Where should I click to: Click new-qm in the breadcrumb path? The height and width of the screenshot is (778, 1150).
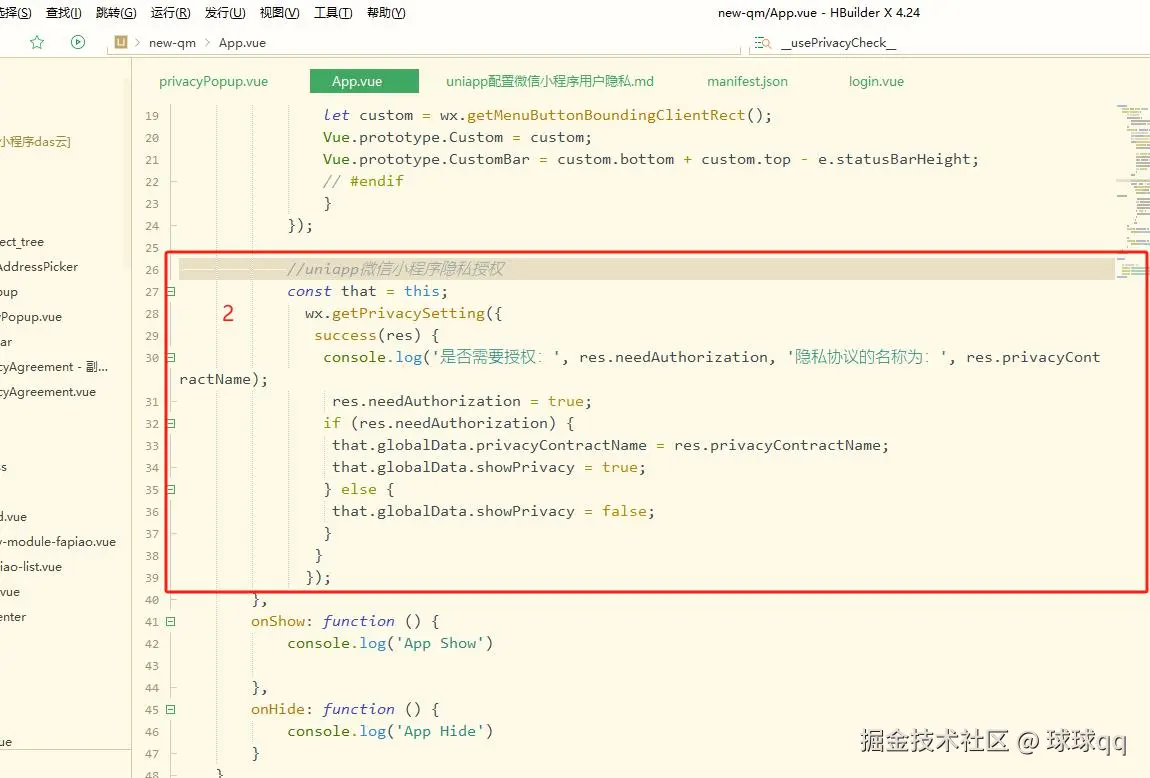click(x=172, y=43)
